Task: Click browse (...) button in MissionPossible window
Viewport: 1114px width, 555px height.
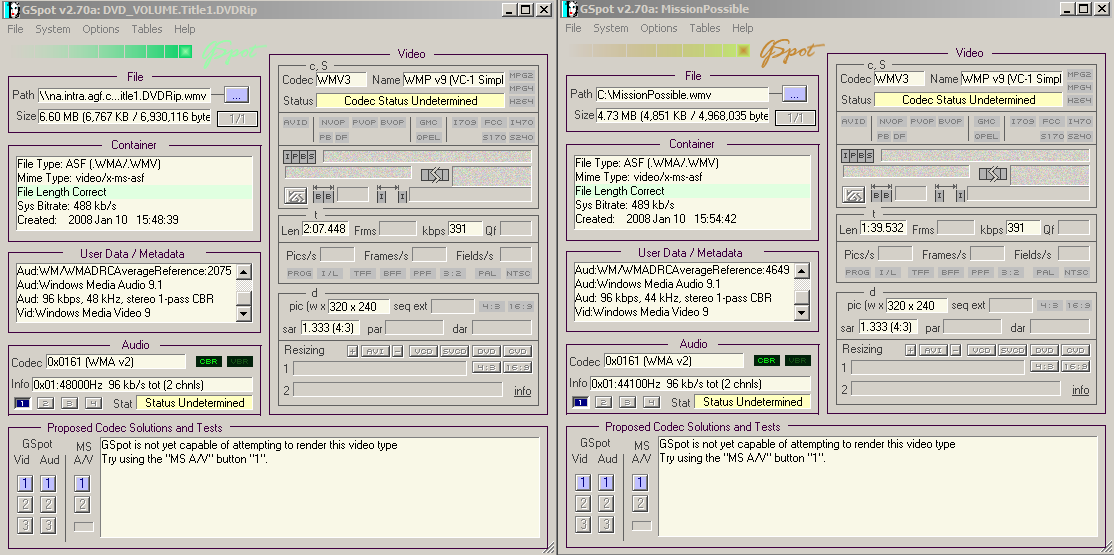Action: pos(795,94)
